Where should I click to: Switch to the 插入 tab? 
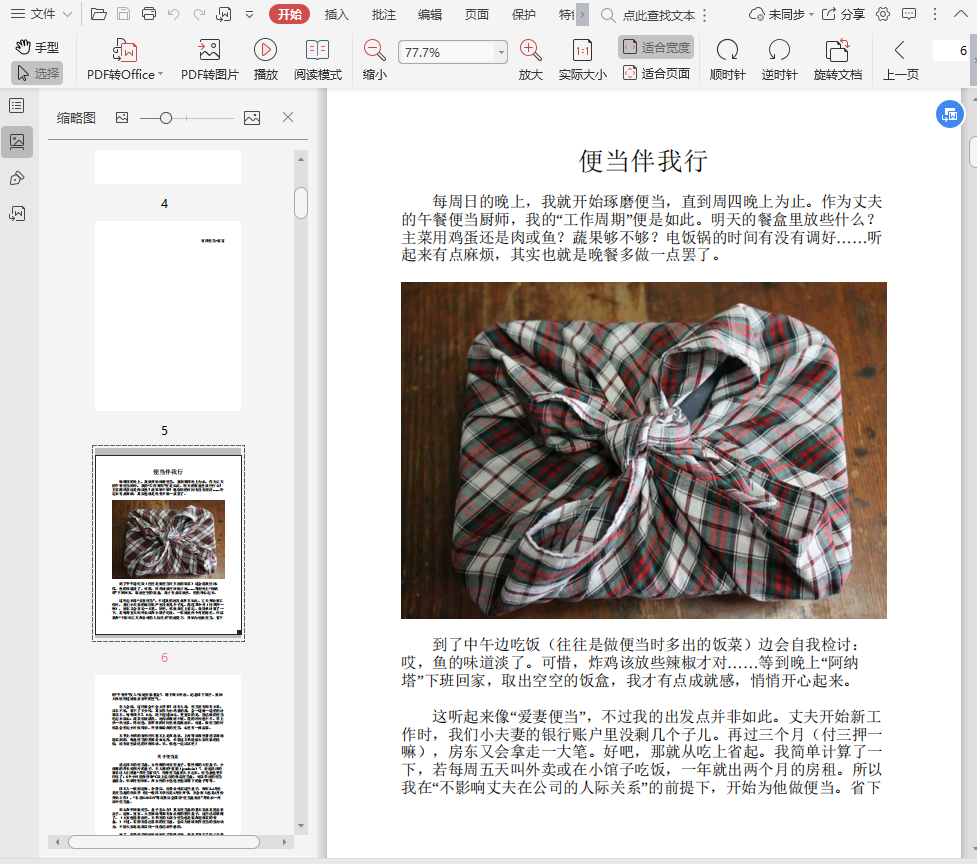[336, 14]
